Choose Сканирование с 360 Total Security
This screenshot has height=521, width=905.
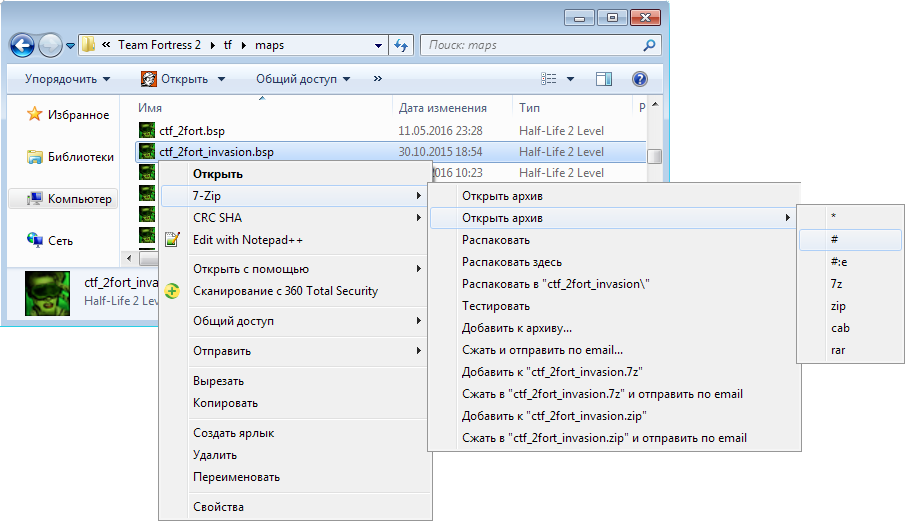coord(294,291)
